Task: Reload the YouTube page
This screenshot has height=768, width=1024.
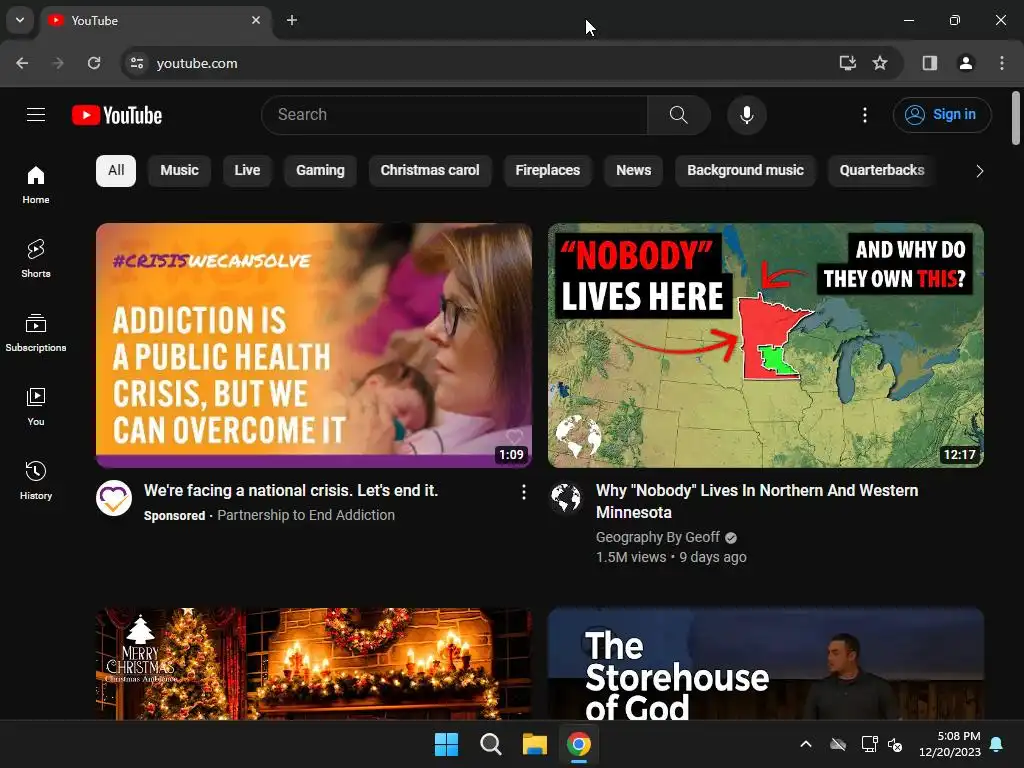Action: click(94, 63)
